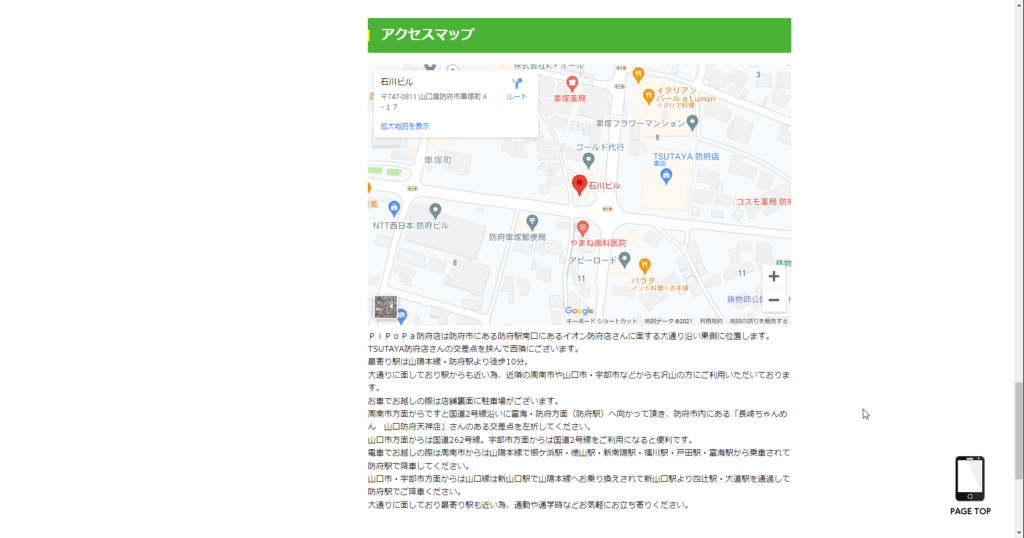This screenshot has width=1024, height=538.
Task: Zoom in the map with plus button
Action: point(773,277)
